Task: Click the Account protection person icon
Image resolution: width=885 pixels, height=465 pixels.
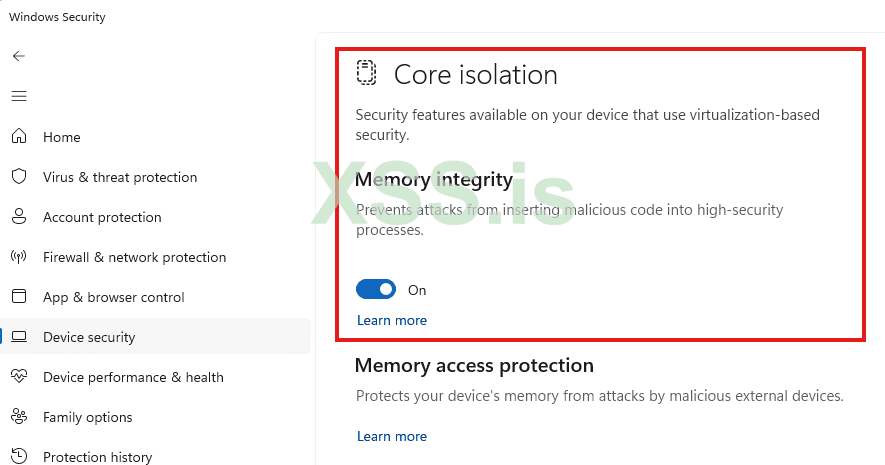Action: tap(19, 217)
